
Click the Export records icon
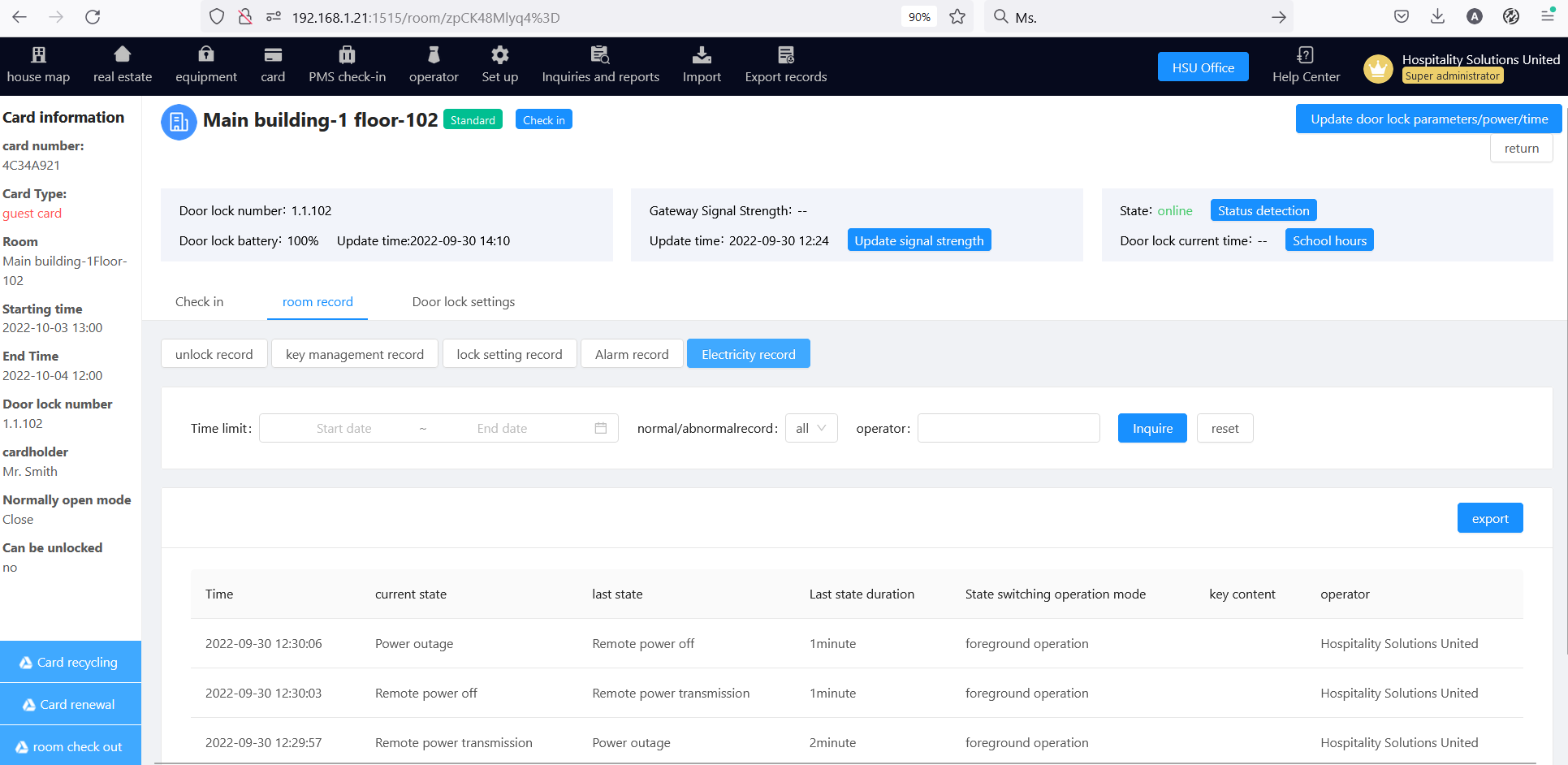tap(785, 54)
